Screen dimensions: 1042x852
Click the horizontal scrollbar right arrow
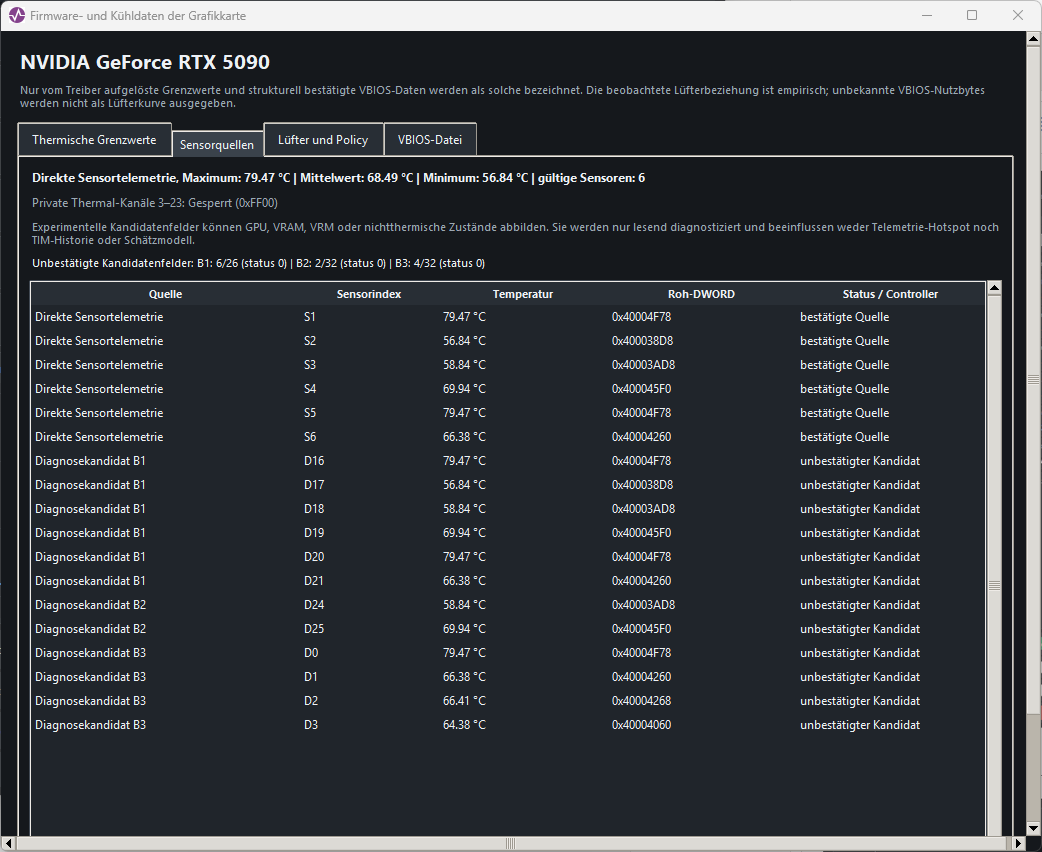click(1019, 844)
